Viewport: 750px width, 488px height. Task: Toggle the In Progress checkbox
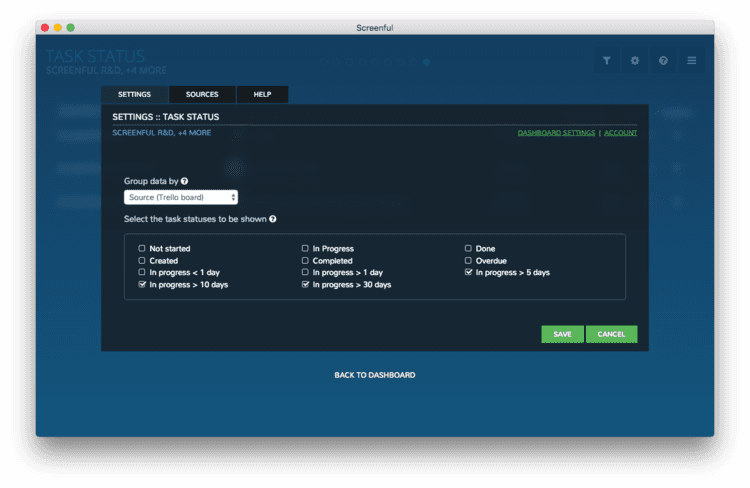305,248
